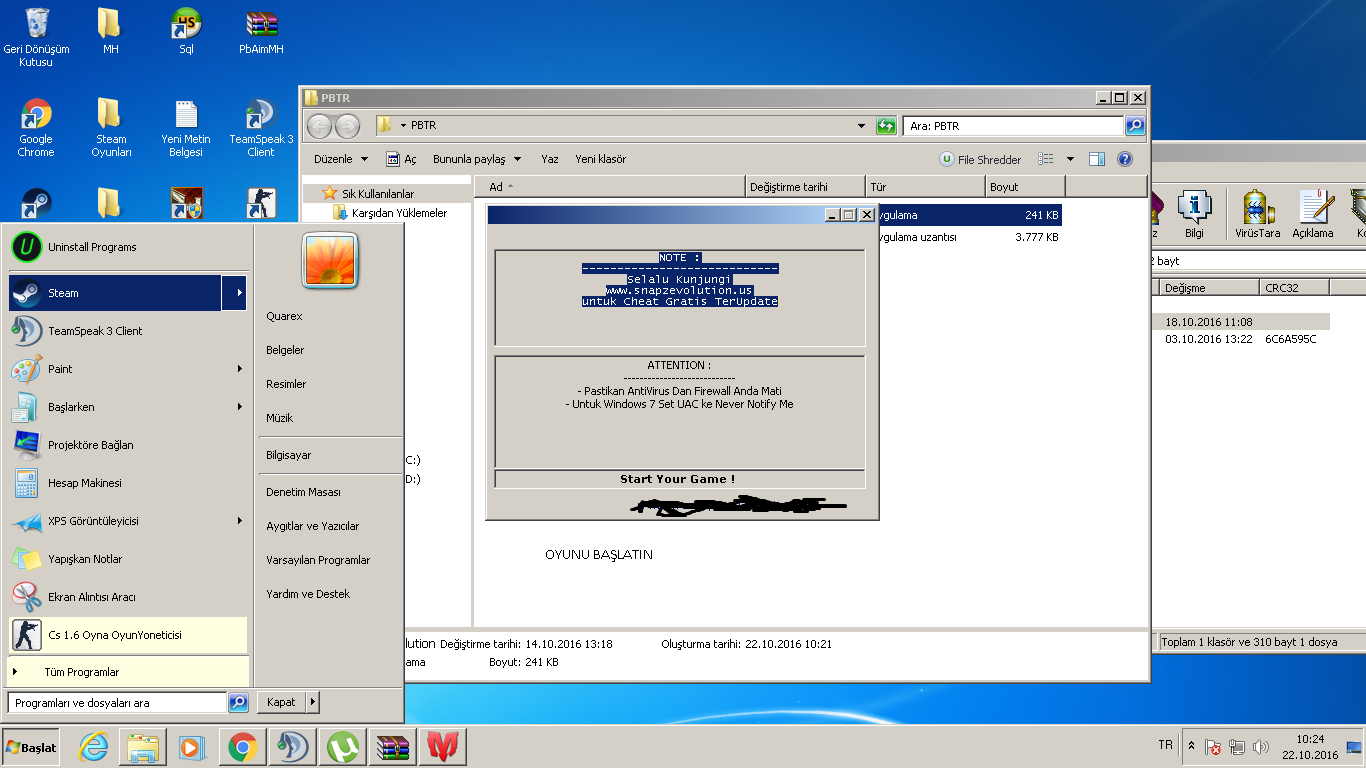1366x768 pixels.
Task: Open Hesap Makinesi from Start menu
Action: click(128, 483)
